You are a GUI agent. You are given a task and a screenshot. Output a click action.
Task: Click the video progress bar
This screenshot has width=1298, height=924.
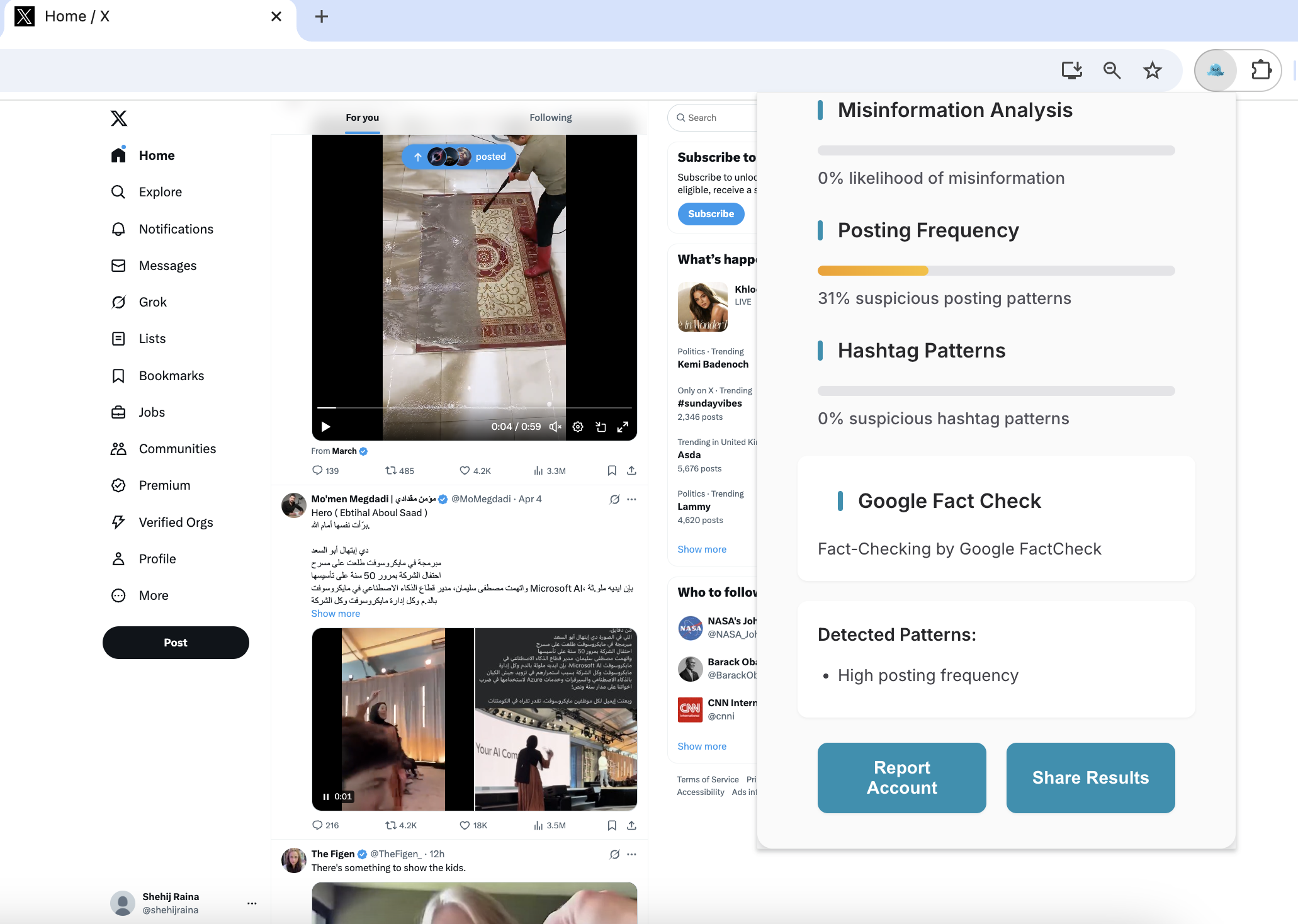[474, 408]
